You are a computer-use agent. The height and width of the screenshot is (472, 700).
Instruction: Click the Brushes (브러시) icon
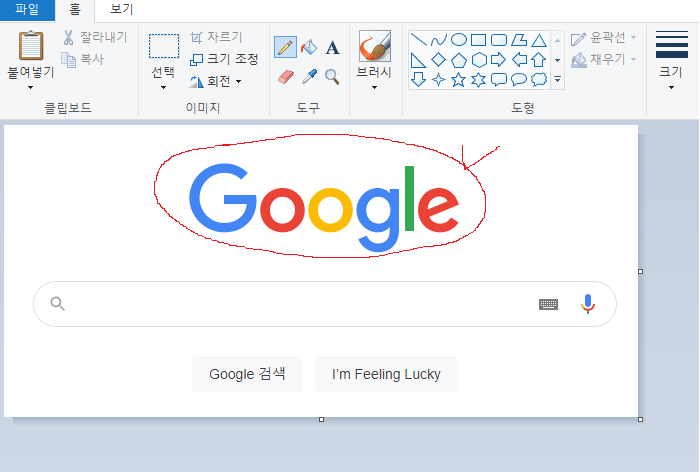375,46
